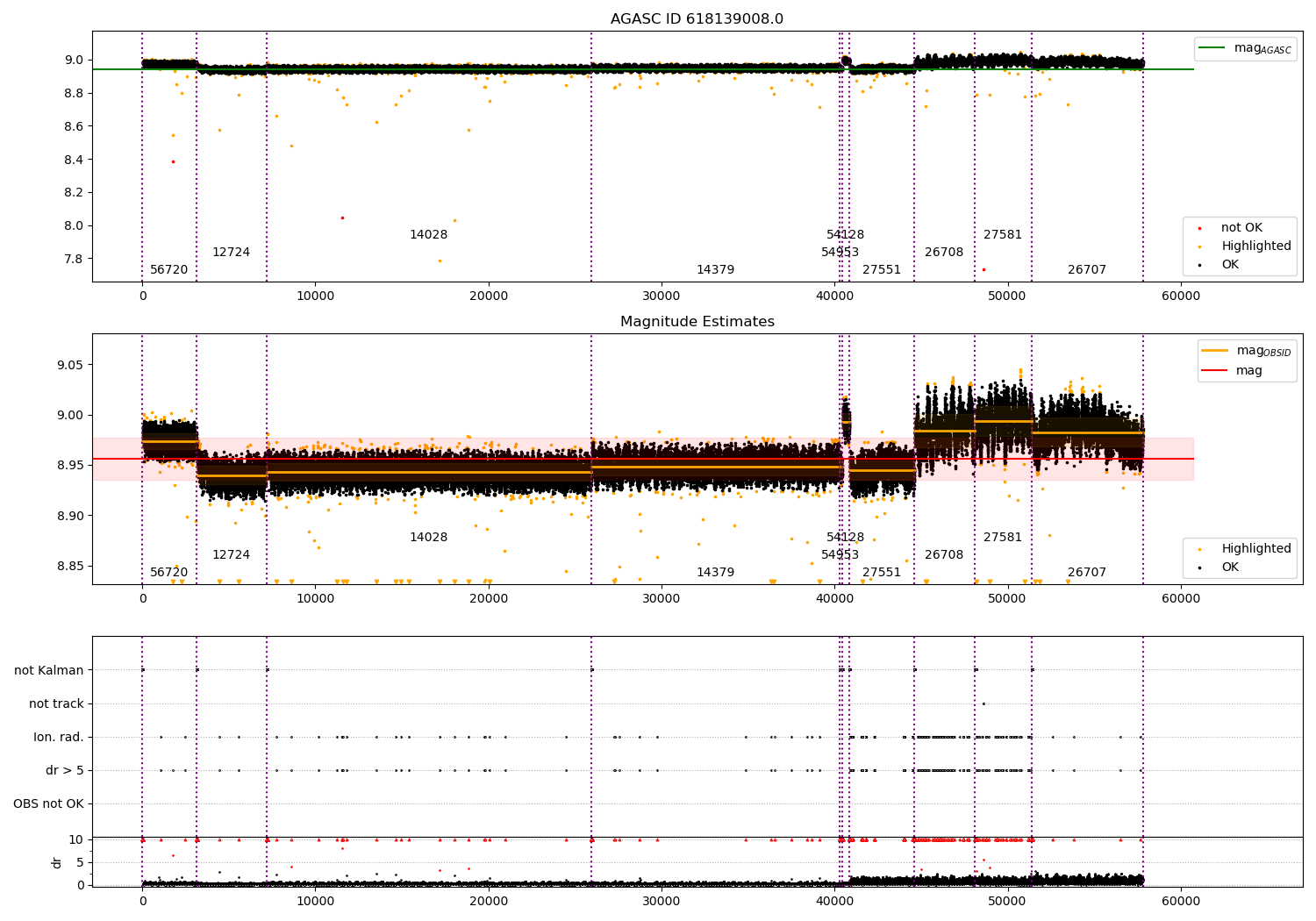Click x-axis tick 20000 in Magnitude Estimates plot
Screen dimensions: 1316x921
click(489, 598)
